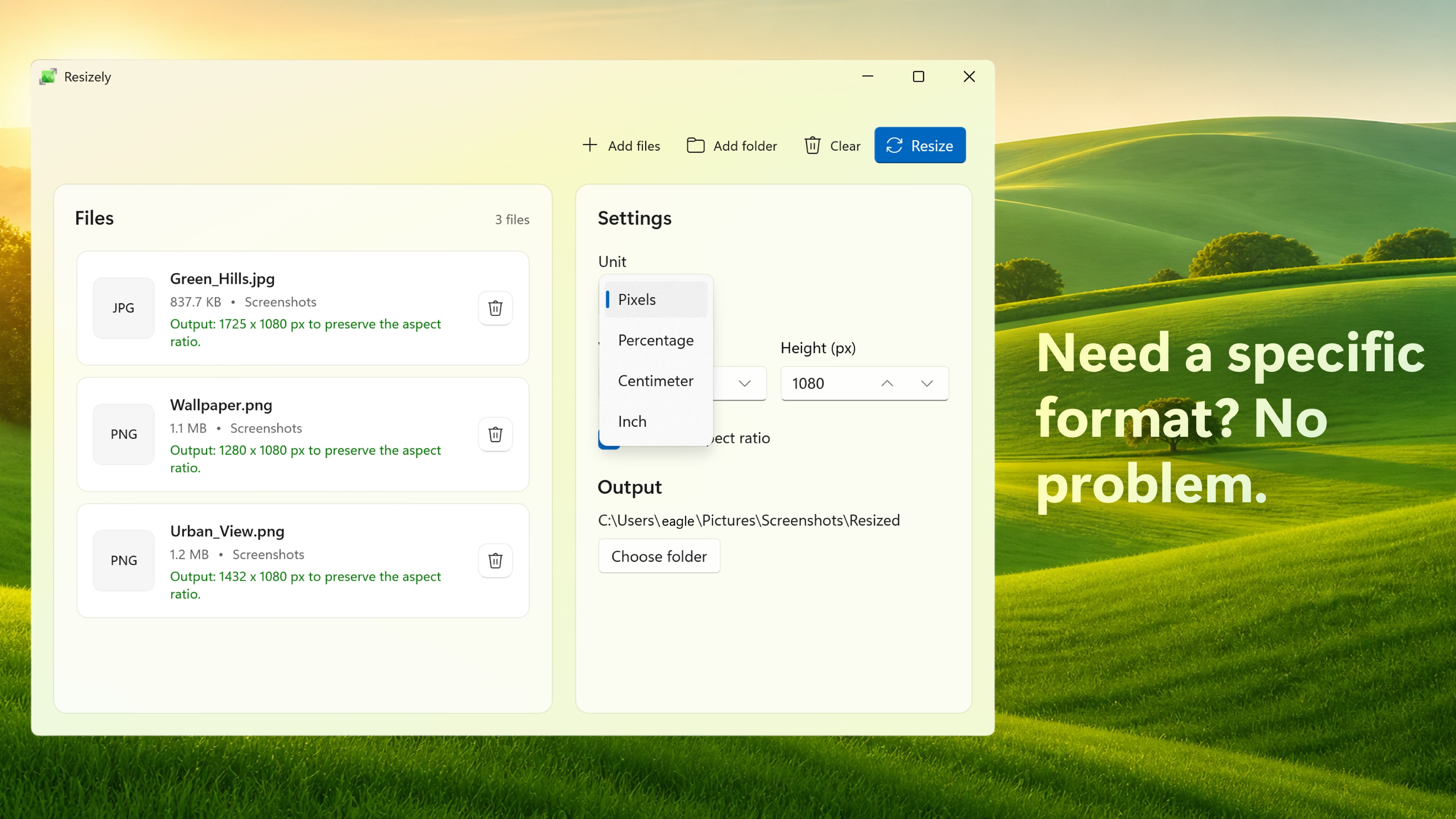
Task: Minimize the Resizely window
Action: (868, 76)
